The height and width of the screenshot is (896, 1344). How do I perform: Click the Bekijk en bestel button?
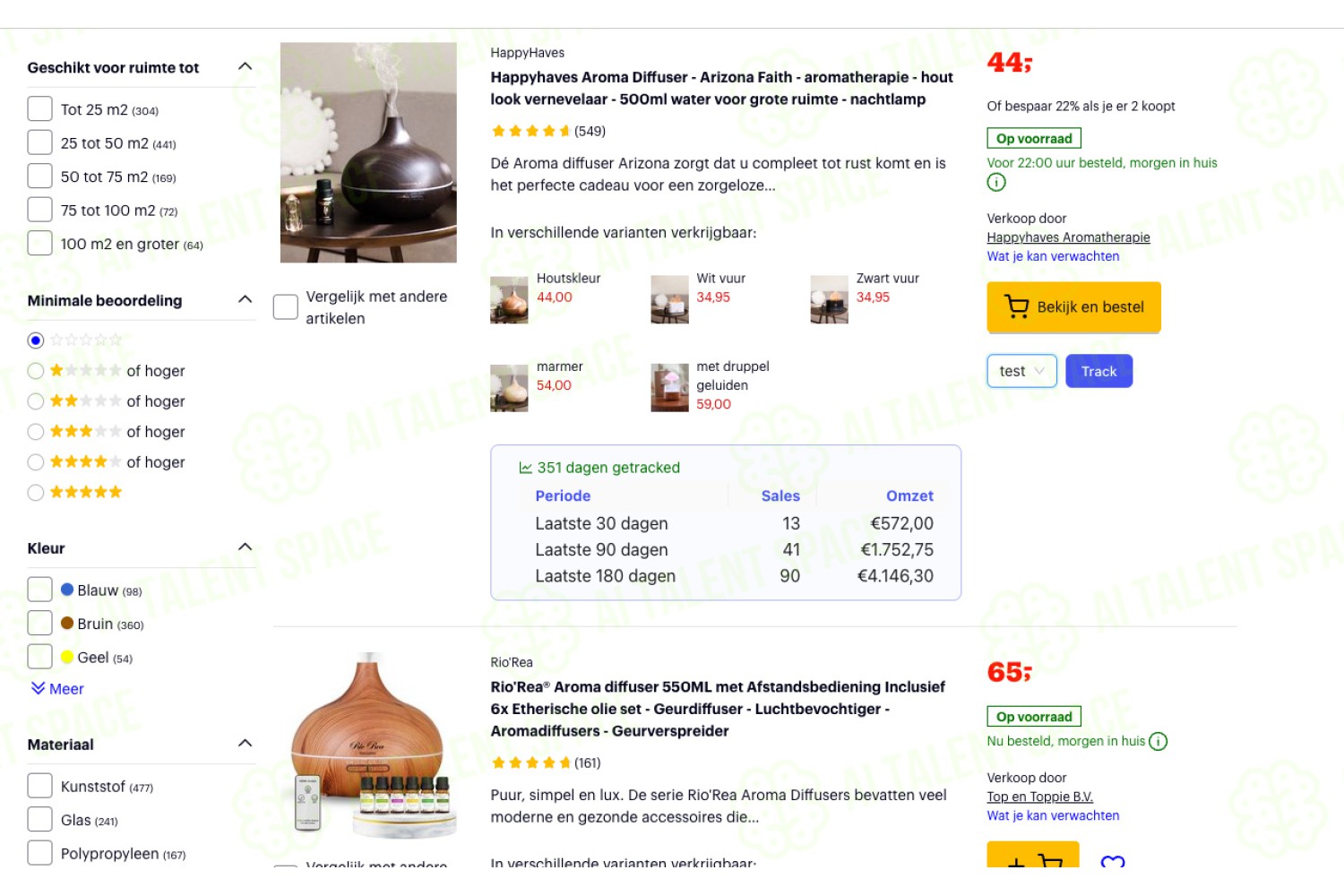(x=1073, y=307)
